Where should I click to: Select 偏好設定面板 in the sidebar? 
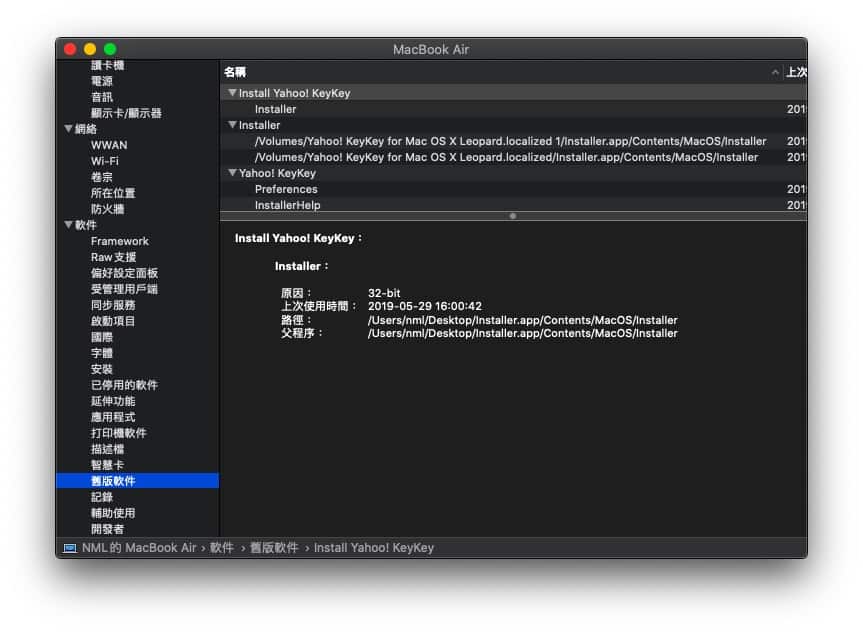[x=124, y=273]
